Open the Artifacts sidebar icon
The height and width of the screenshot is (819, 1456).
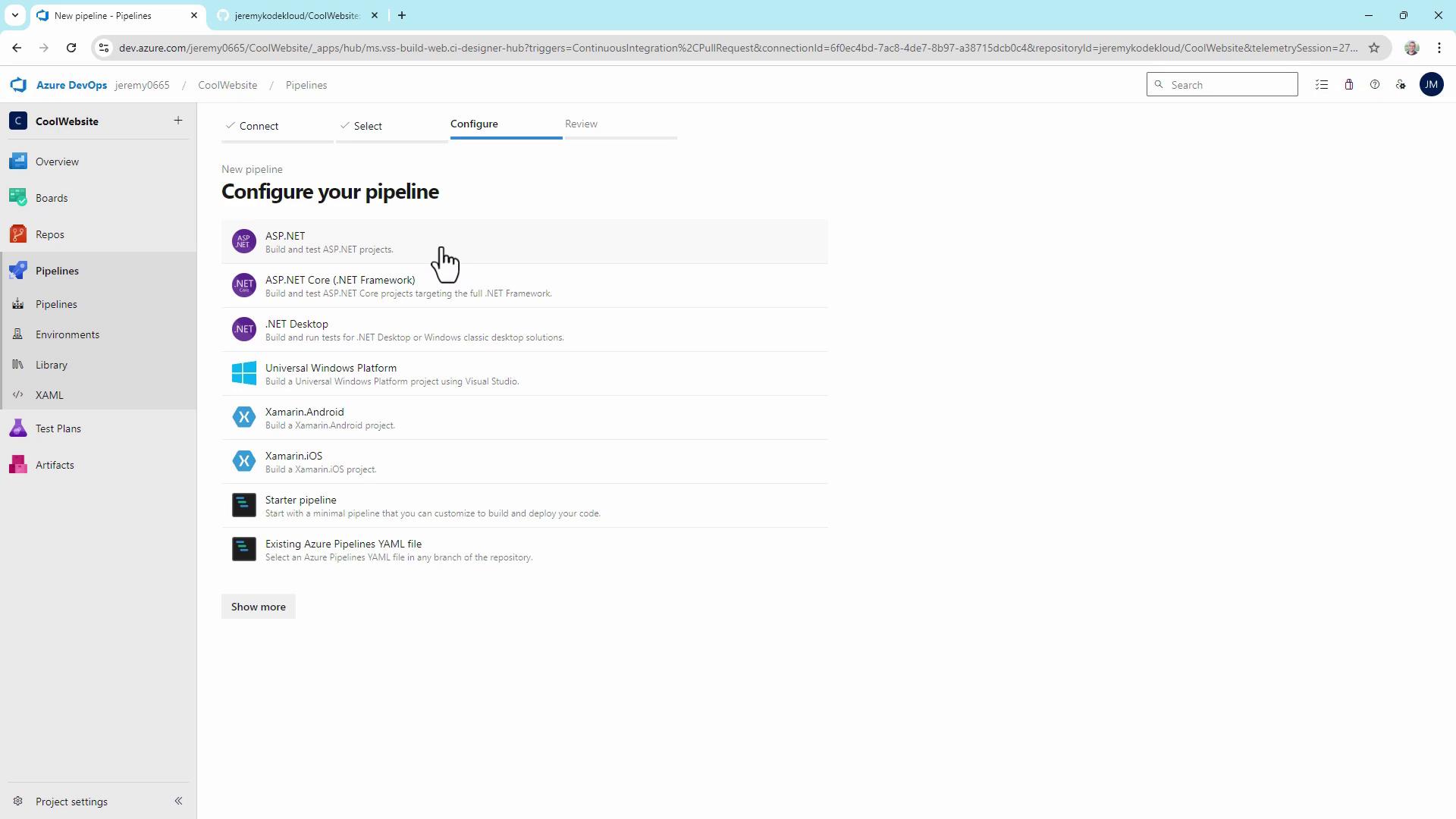(x=18, y=465)
